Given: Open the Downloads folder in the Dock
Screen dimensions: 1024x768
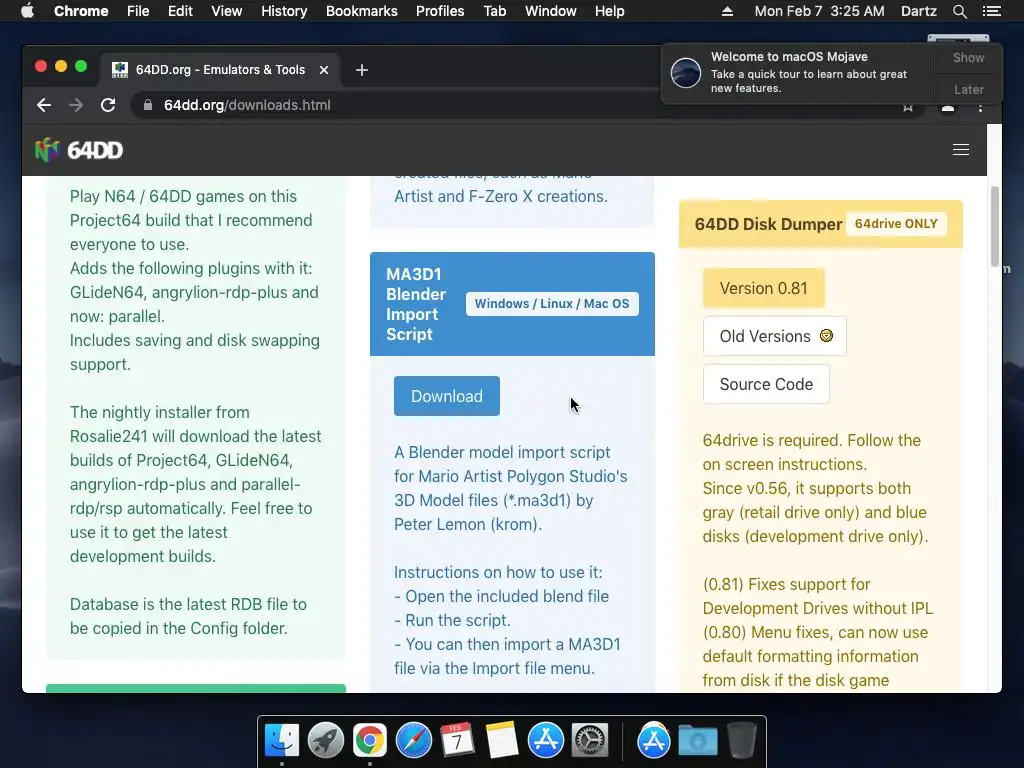Looking at the screenshot, I should (697, 741).
